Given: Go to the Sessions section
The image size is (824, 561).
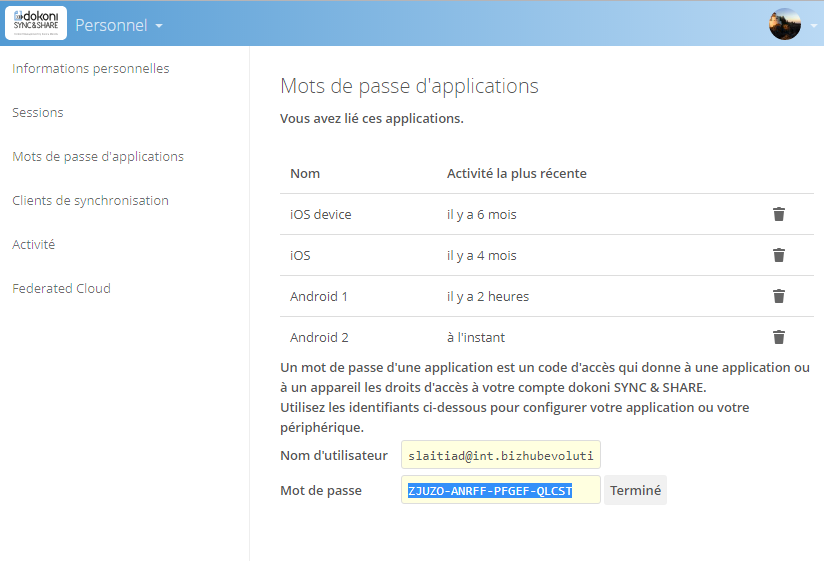Looking at the screenshot, I should pos(38,113).
